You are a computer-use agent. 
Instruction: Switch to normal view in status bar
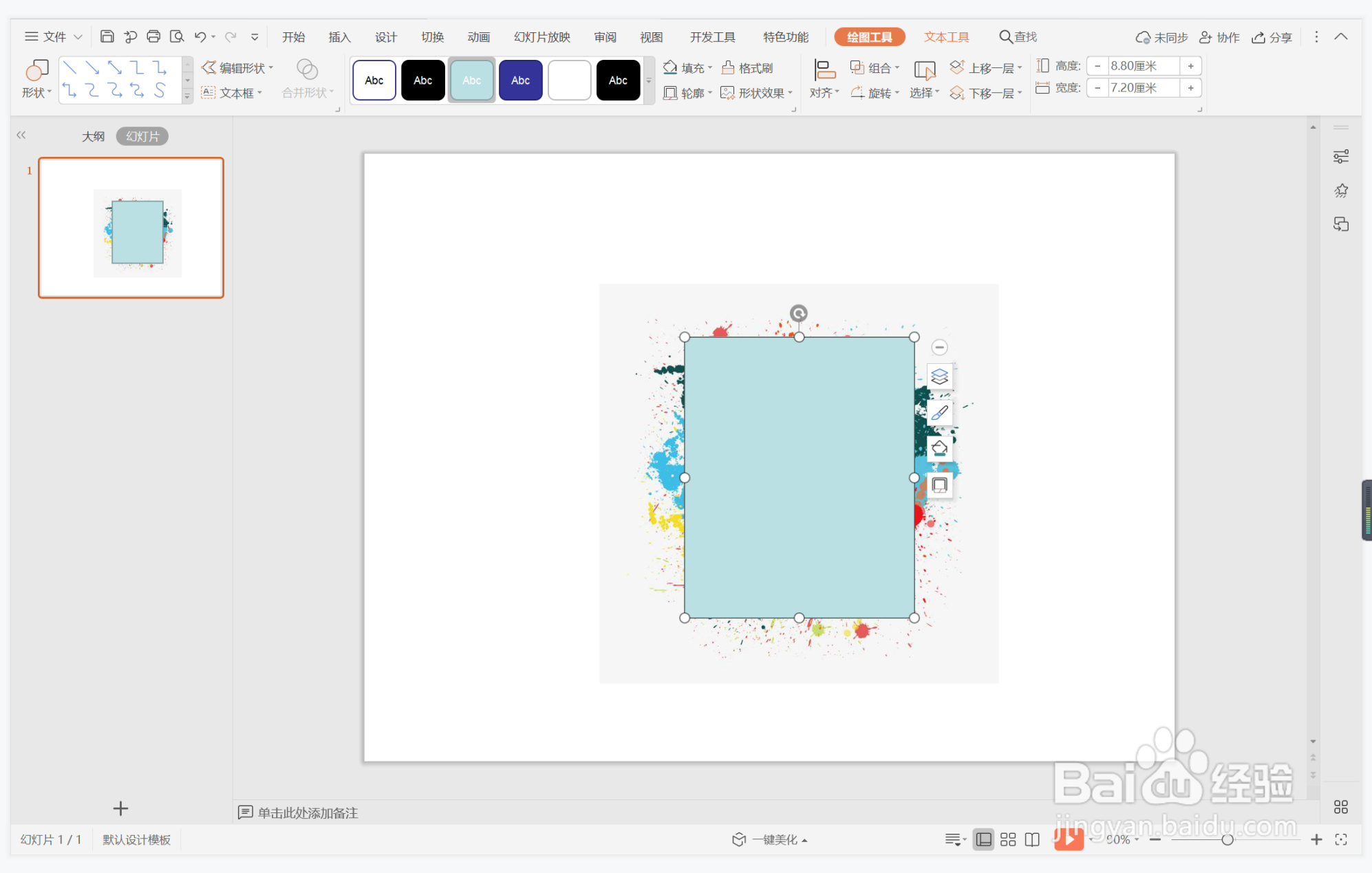984,839
